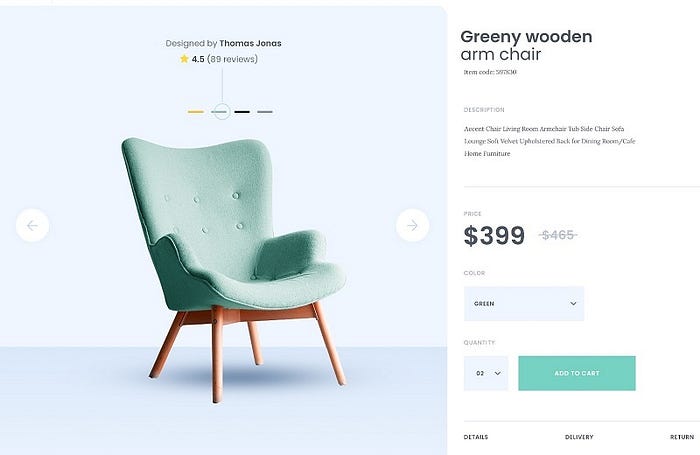Click the quantity dropdown chevron
This screenshot has width=700, height=455.
pos(498,373)
